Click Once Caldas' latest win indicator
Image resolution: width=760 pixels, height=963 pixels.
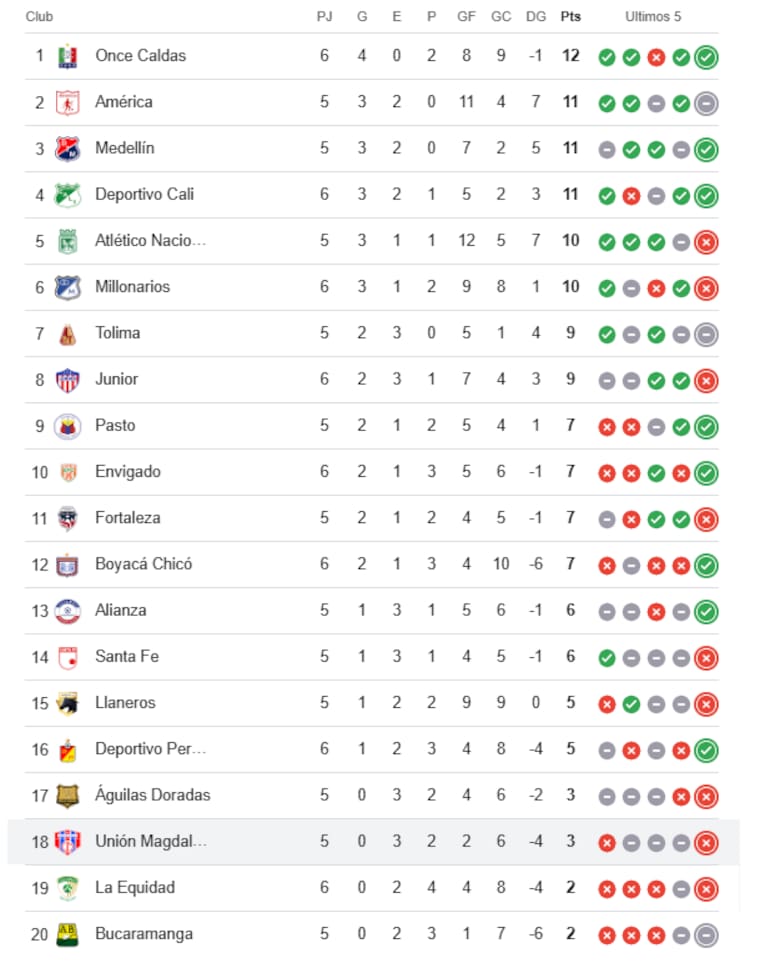[x=706, y=57]
